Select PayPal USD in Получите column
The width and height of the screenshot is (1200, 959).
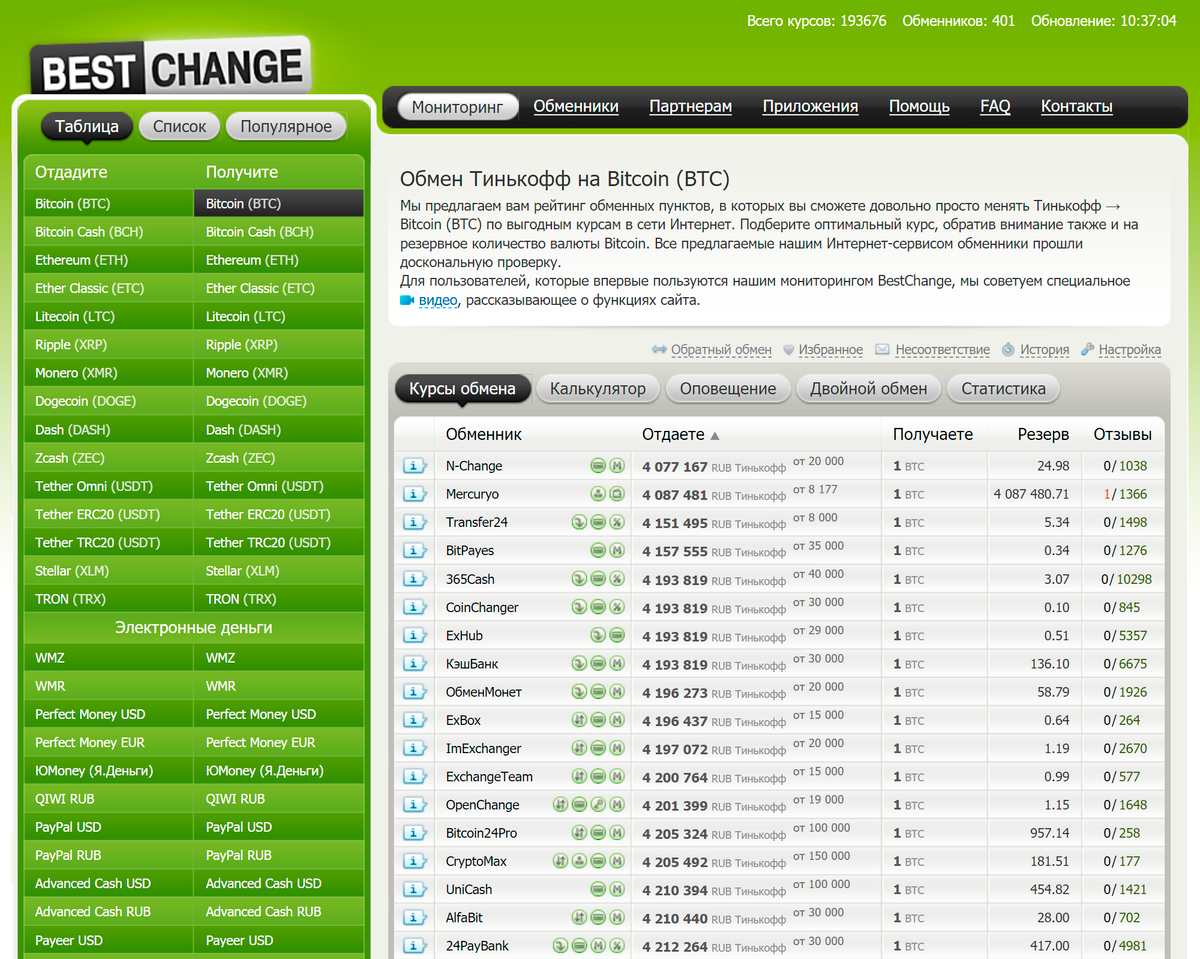pos(278,827)
